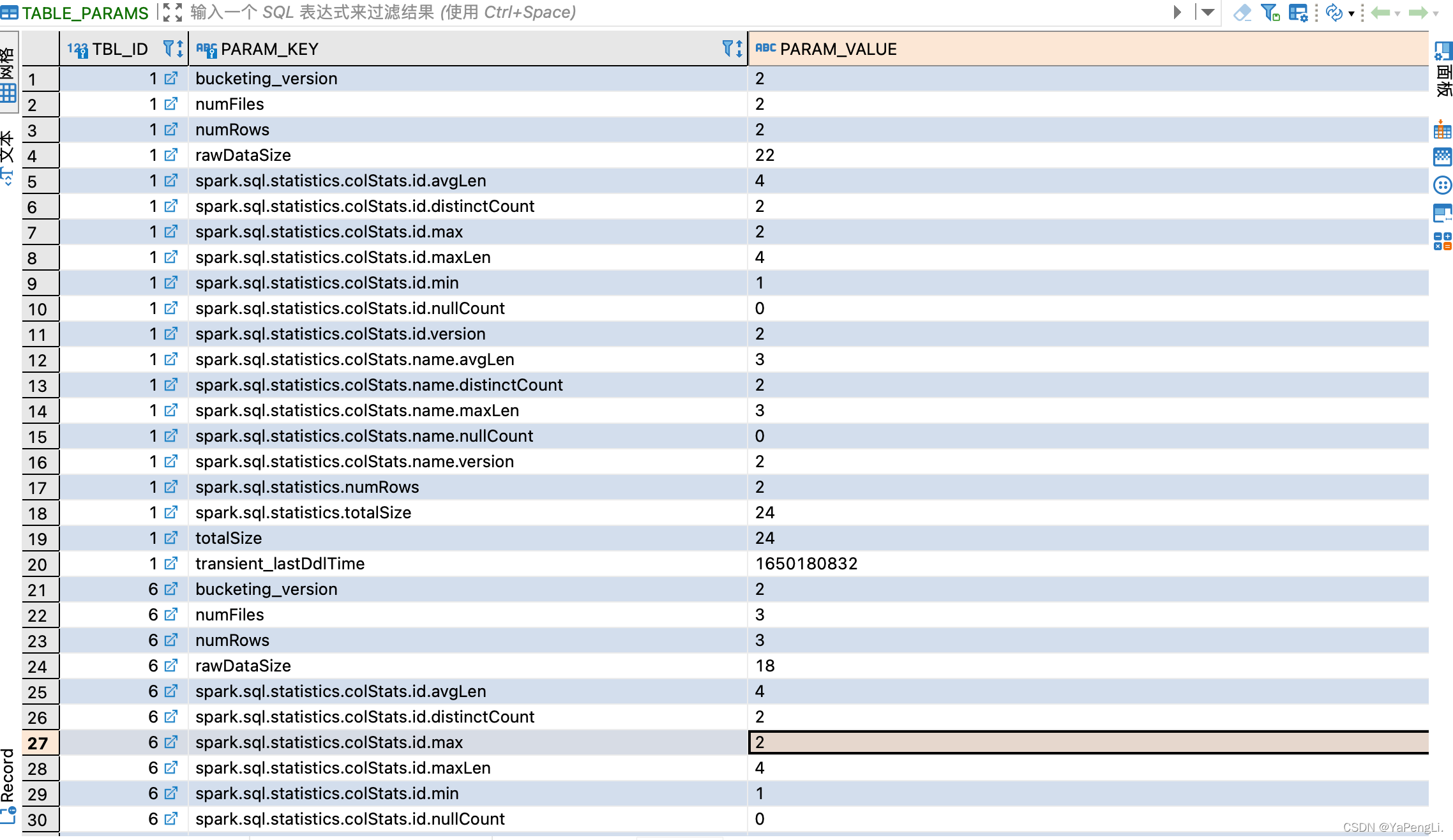Expand the refresh options dropdown arrow
1453x840 pixels.
coord(1351,13)
